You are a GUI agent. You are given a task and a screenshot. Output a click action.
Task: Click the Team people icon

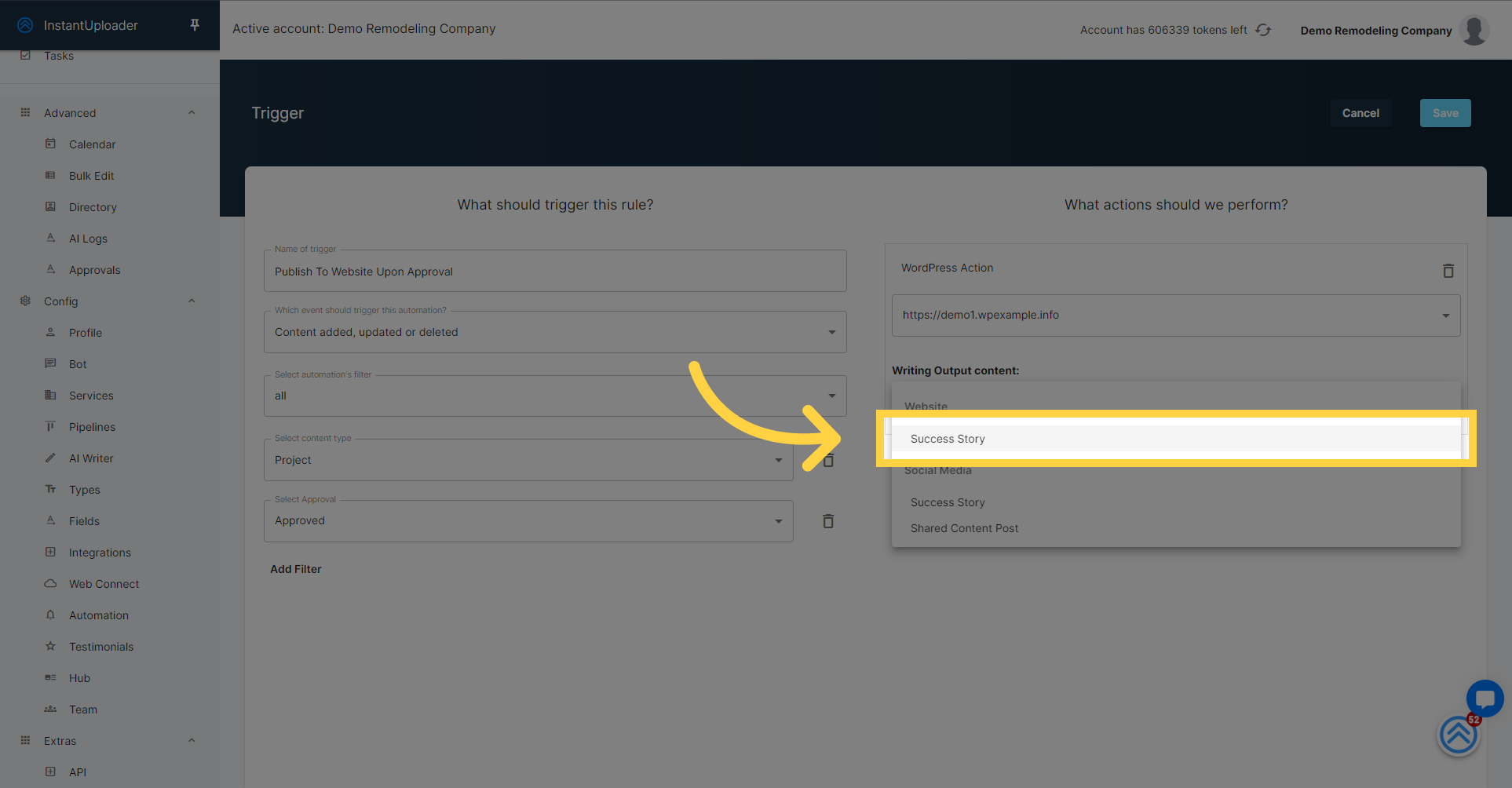tap(50, 709)
